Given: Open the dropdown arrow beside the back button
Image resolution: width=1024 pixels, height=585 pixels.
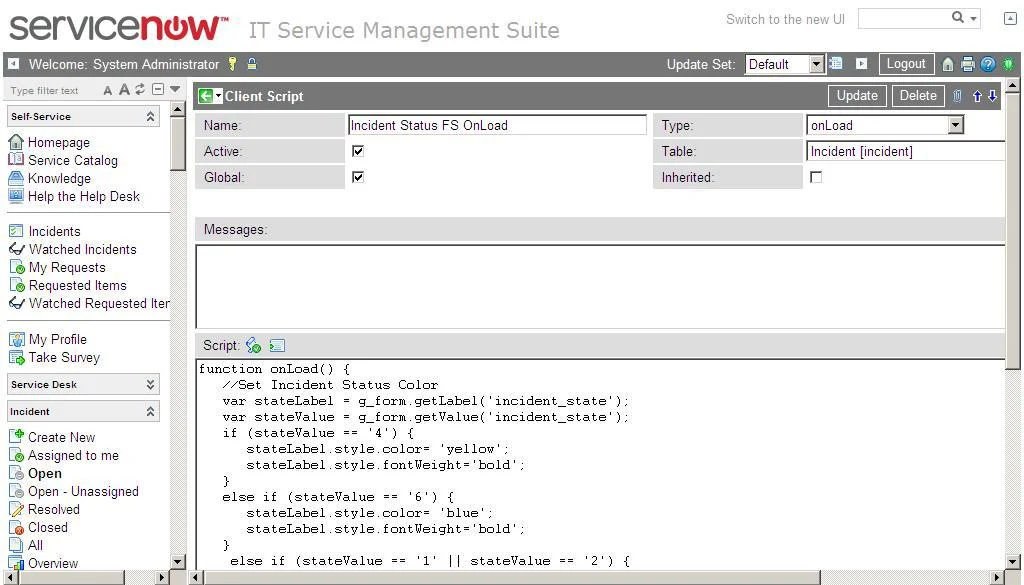Looking at the screenshot, I should coord(218,96).
